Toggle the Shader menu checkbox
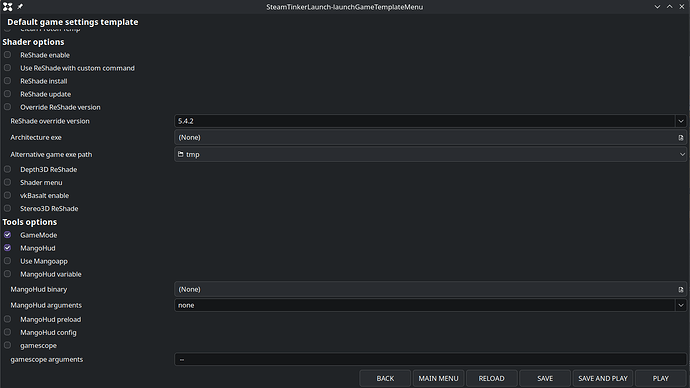 (7, 182)
